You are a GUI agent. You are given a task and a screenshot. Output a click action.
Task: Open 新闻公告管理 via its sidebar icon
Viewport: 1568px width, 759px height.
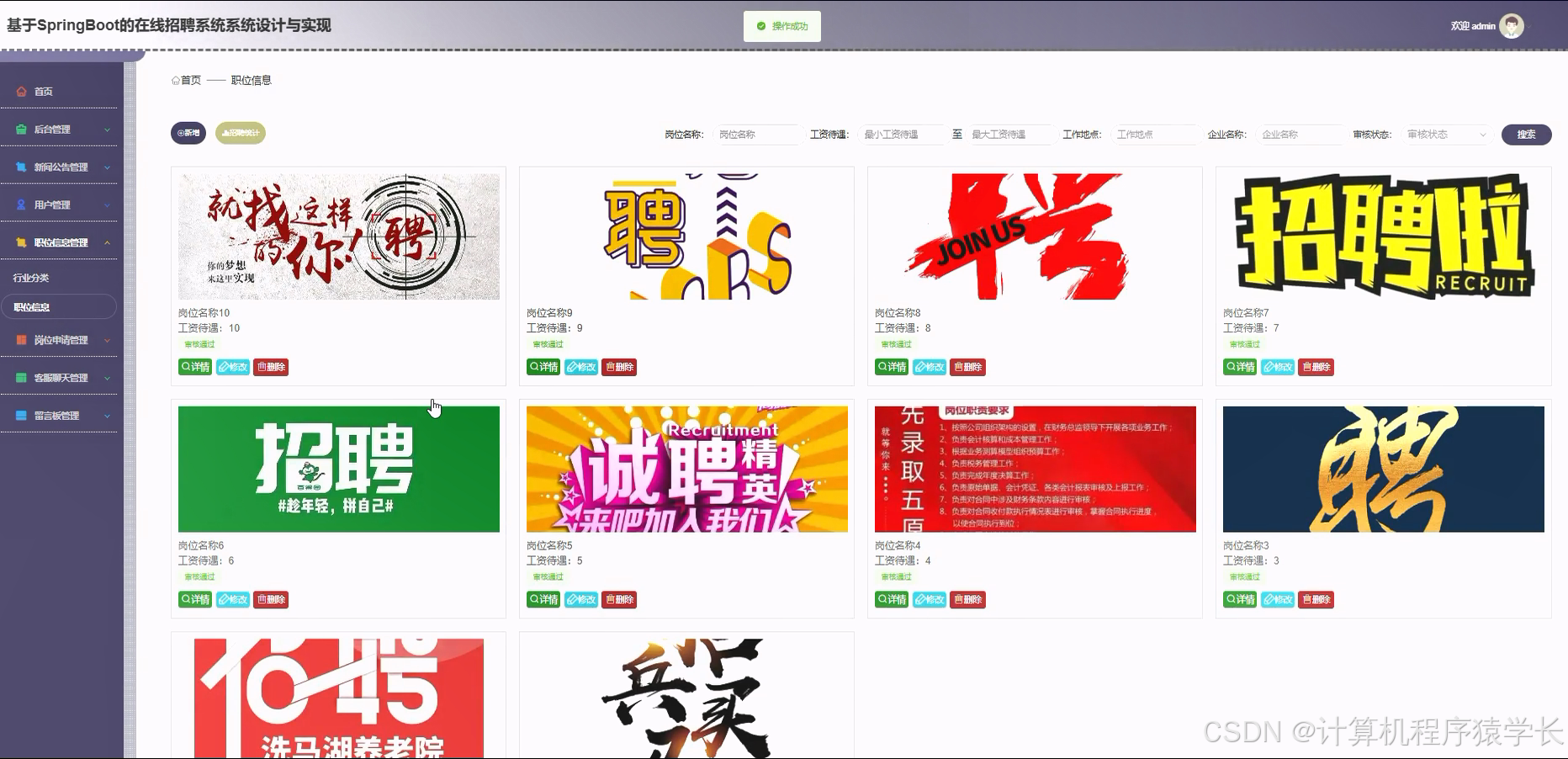point(21,167)
